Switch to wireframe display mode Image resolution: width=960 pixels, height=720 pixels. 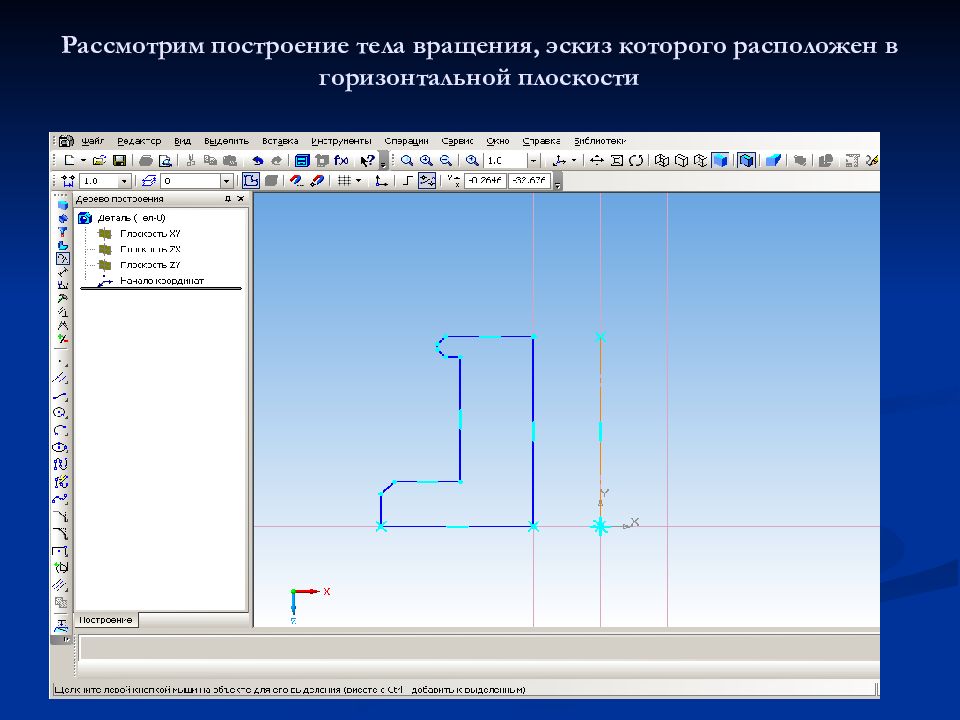click(x=661, y=160)
